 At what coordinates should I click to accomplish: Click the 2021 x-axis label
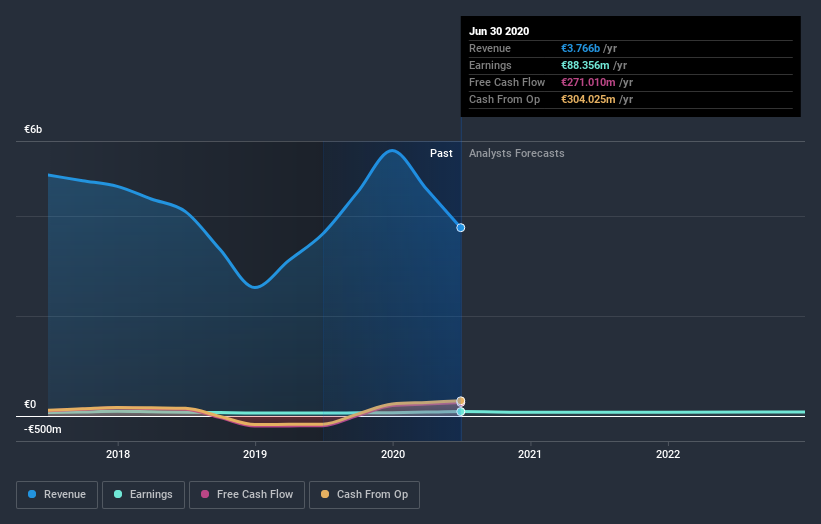(530, 454)
